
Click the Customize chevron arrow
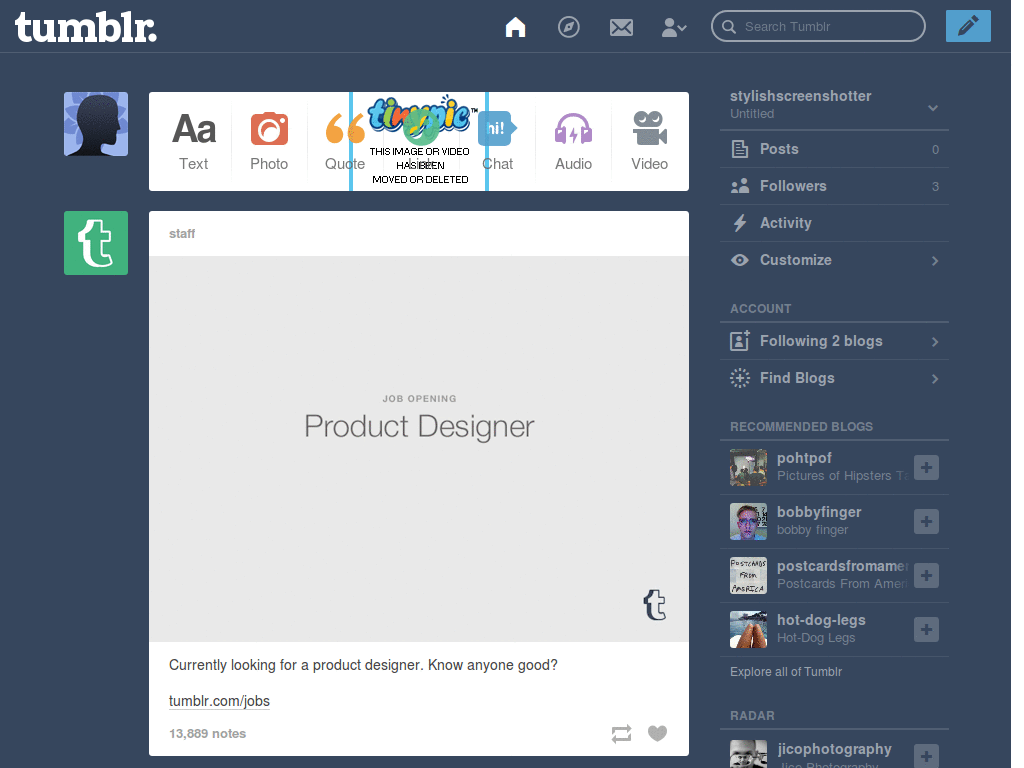[935, 261]
